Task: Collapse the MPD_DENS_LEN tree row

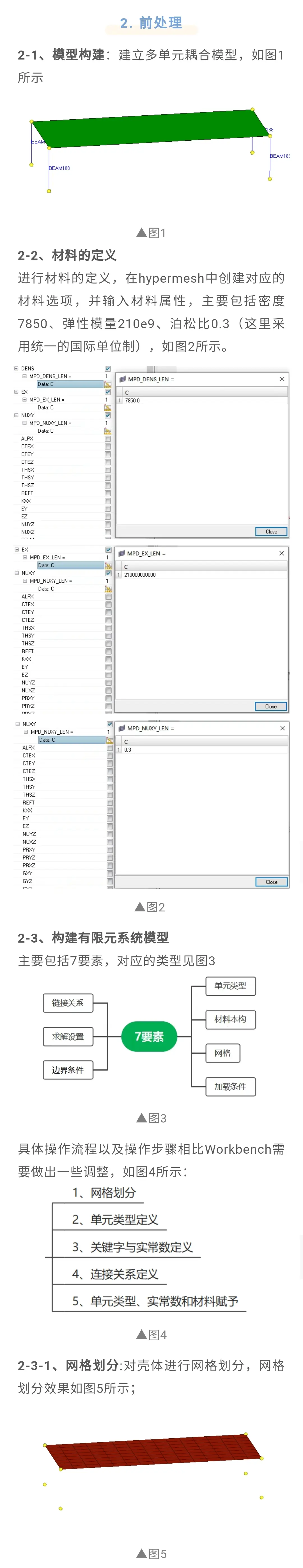Action: click(x=24, y=377)
